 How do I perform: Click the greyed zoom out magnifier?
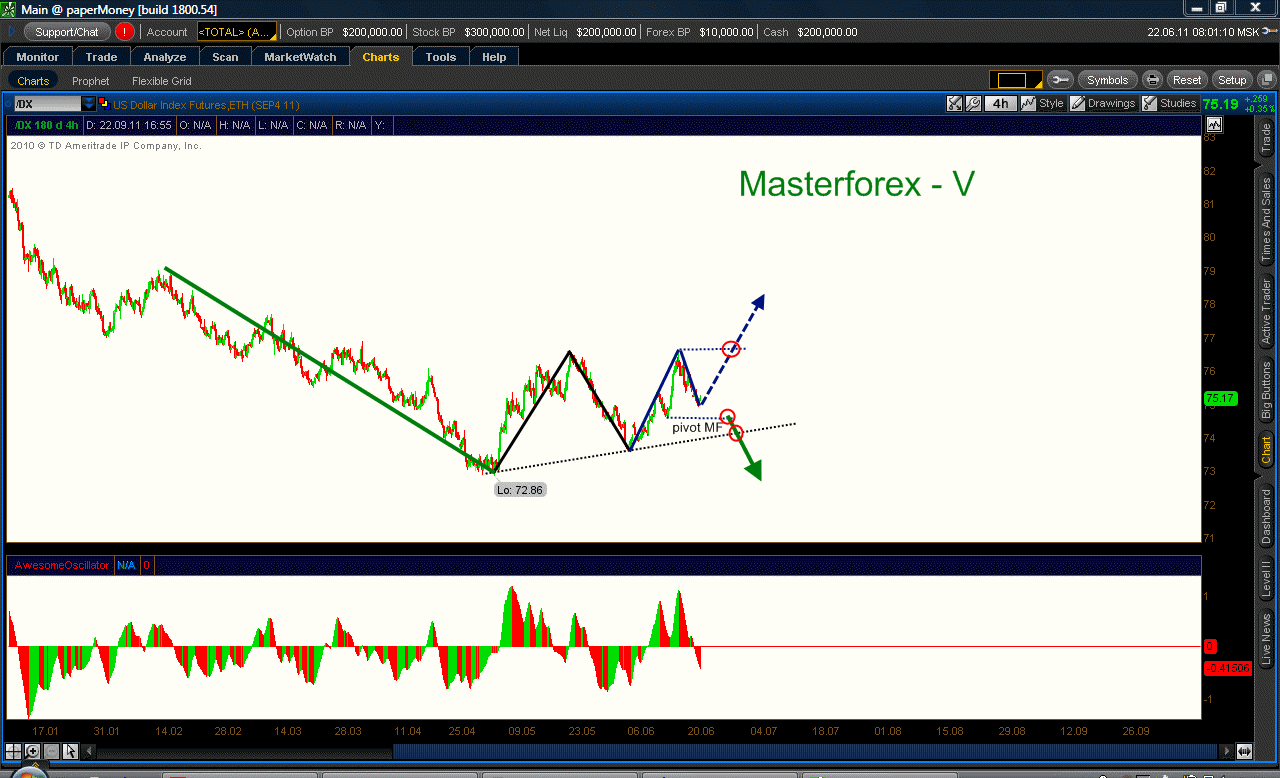pyautogui.click(x=51, y=751)
